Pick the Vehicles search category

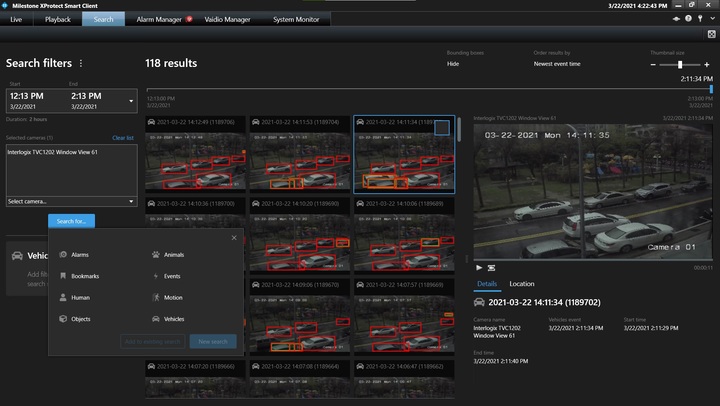coord(173,319)
